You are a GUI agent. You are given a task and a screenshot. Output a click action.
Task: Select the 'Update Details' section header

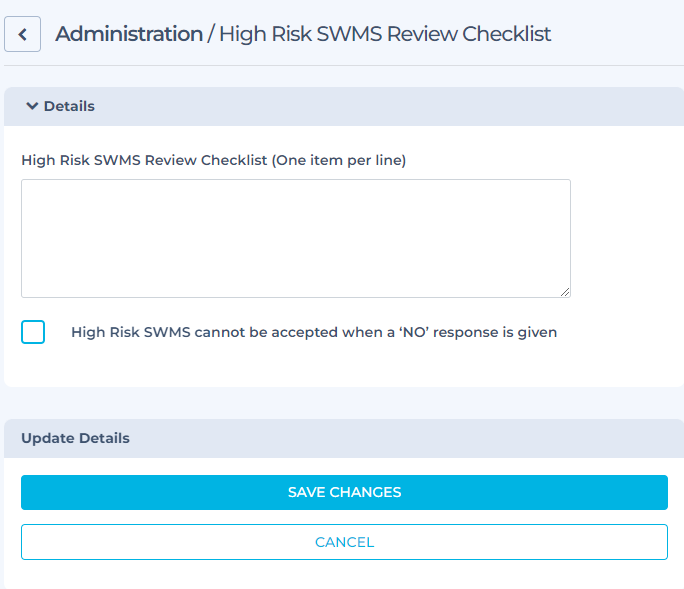[x=75, y=438]
